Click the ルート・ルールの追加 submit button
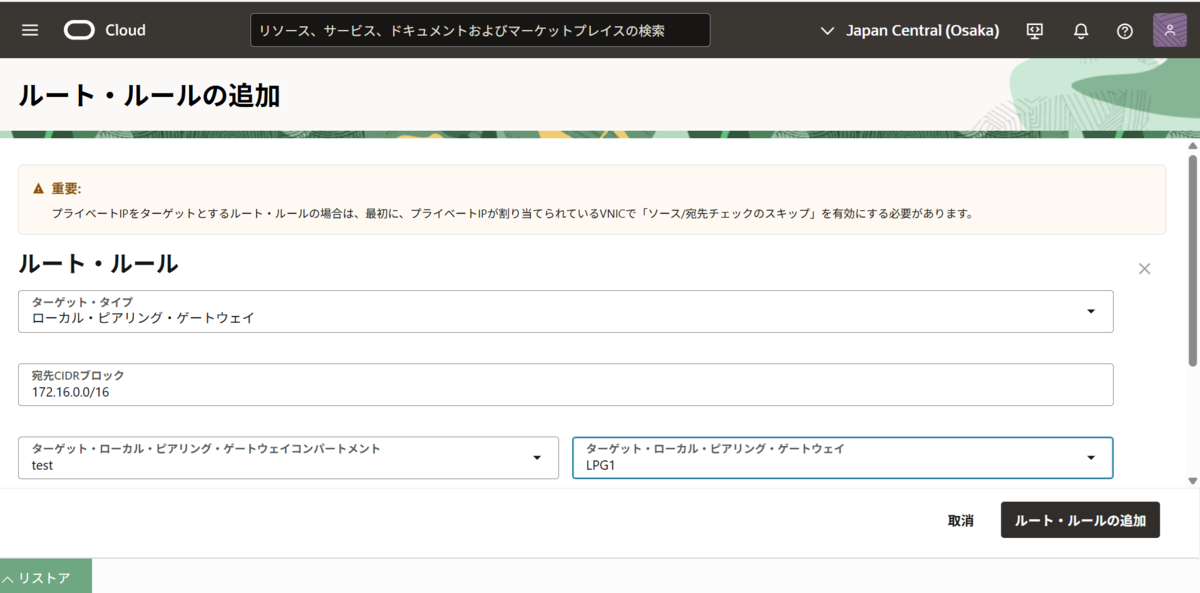 1080,520
